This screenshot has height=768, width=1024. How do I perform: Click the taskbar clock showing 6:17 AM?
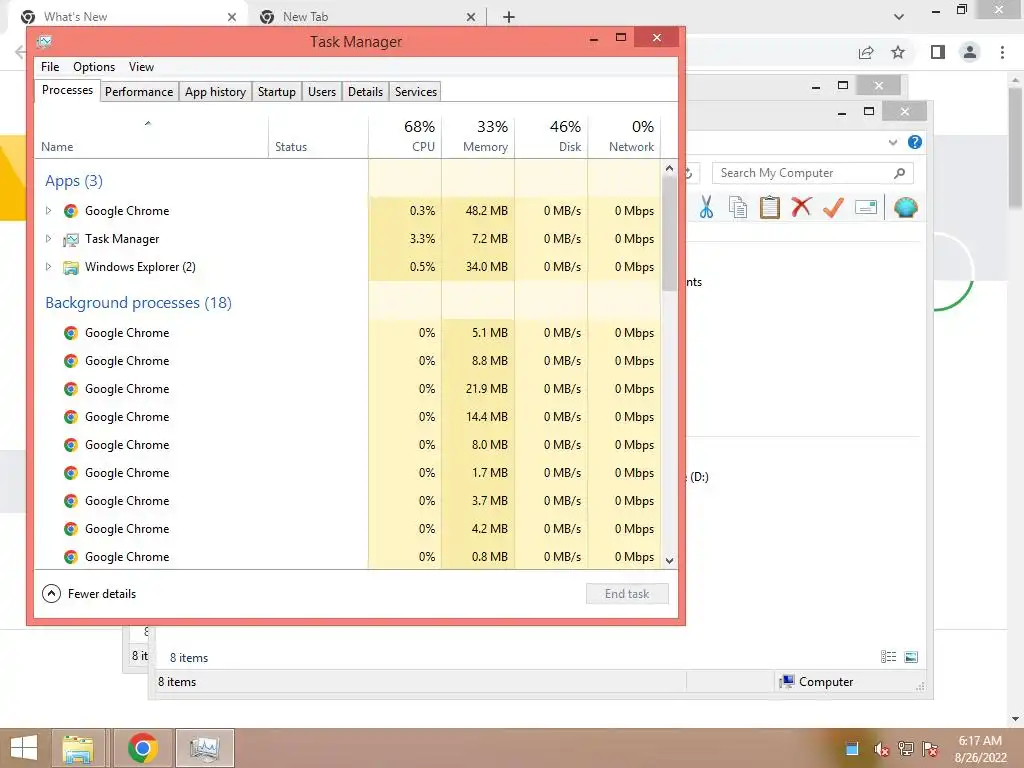click(x=980, y=748)
